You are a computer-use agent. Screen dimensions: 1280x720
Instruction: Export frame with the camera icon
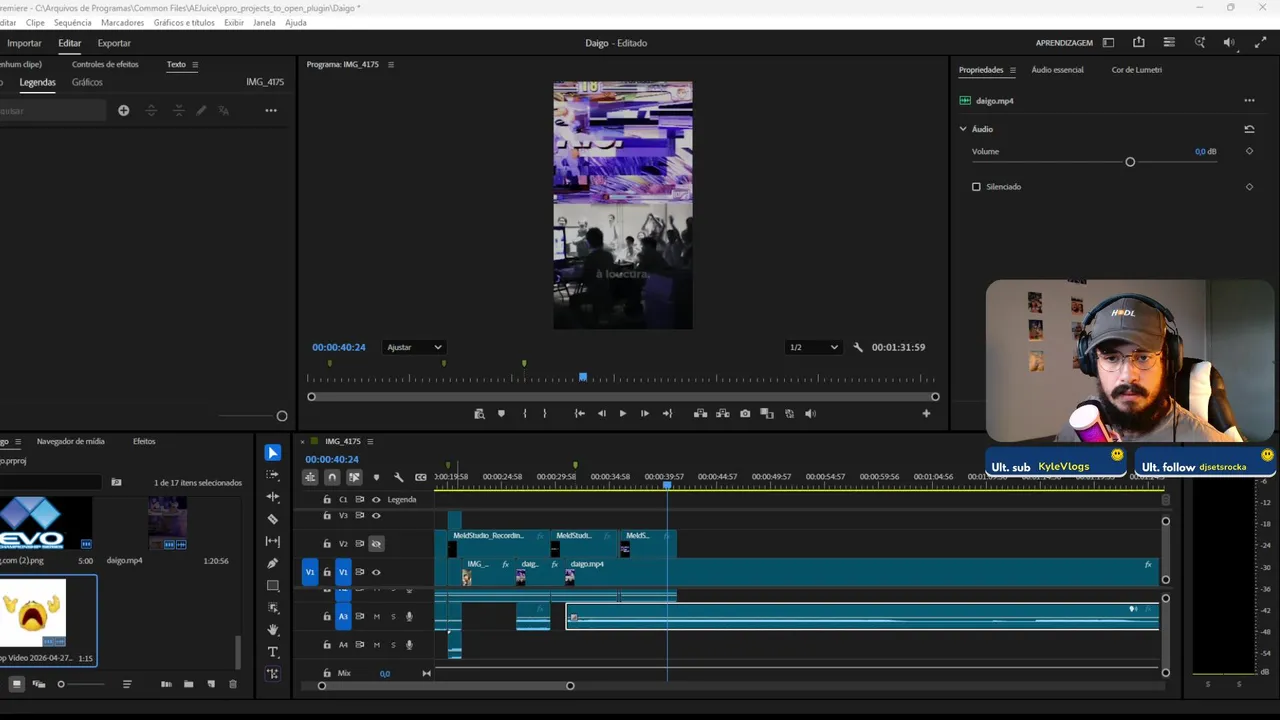click(745, 413)
